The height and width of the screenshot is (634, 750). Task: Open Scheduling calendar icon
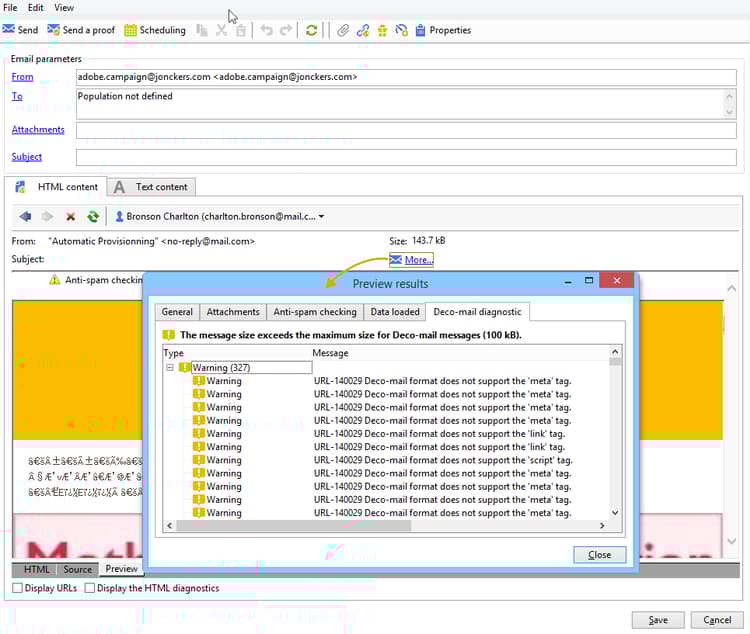(x=131, y=30)
